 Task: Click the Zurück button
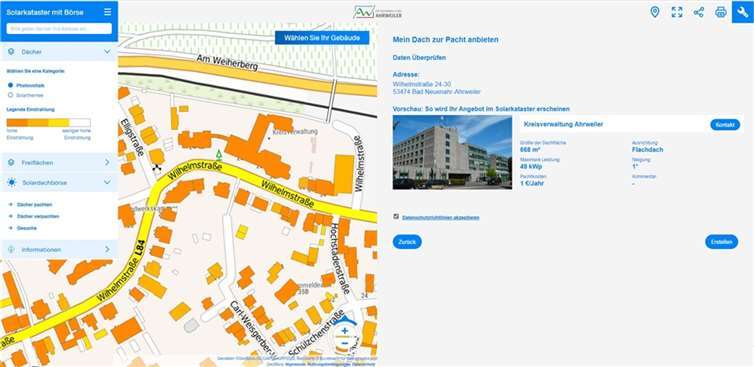[407, 242]
